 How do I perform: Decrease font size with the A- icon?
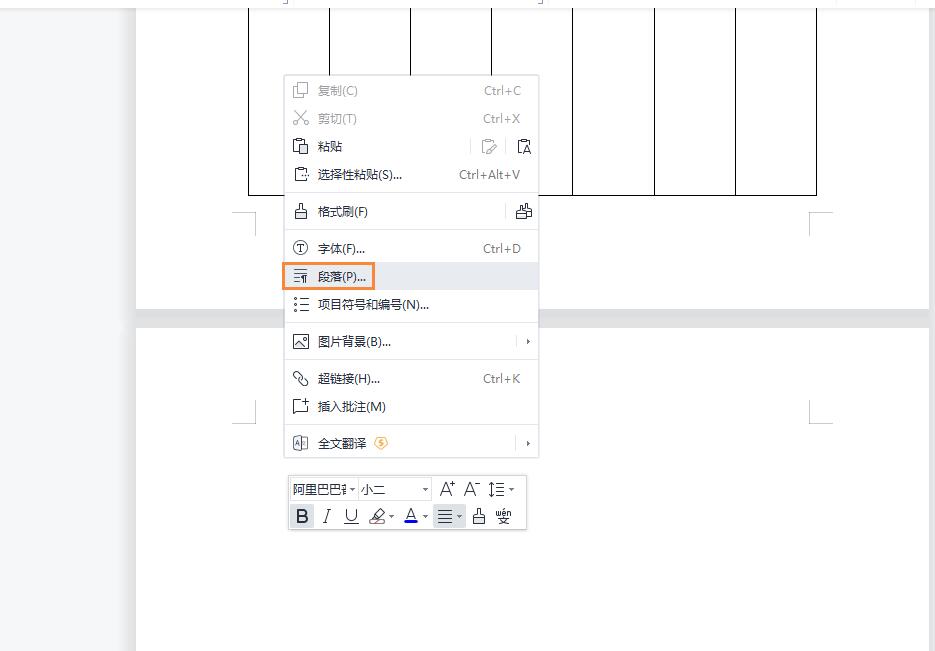[471, 489]
